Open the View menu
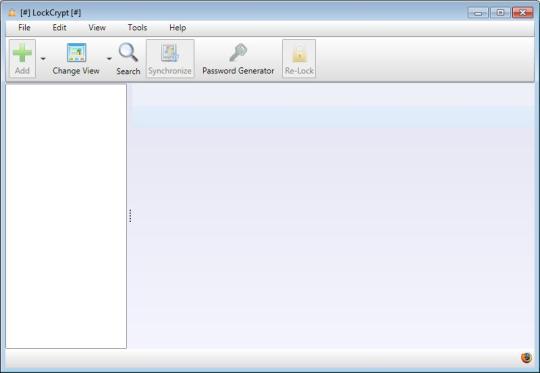 (x=97, y=28)
